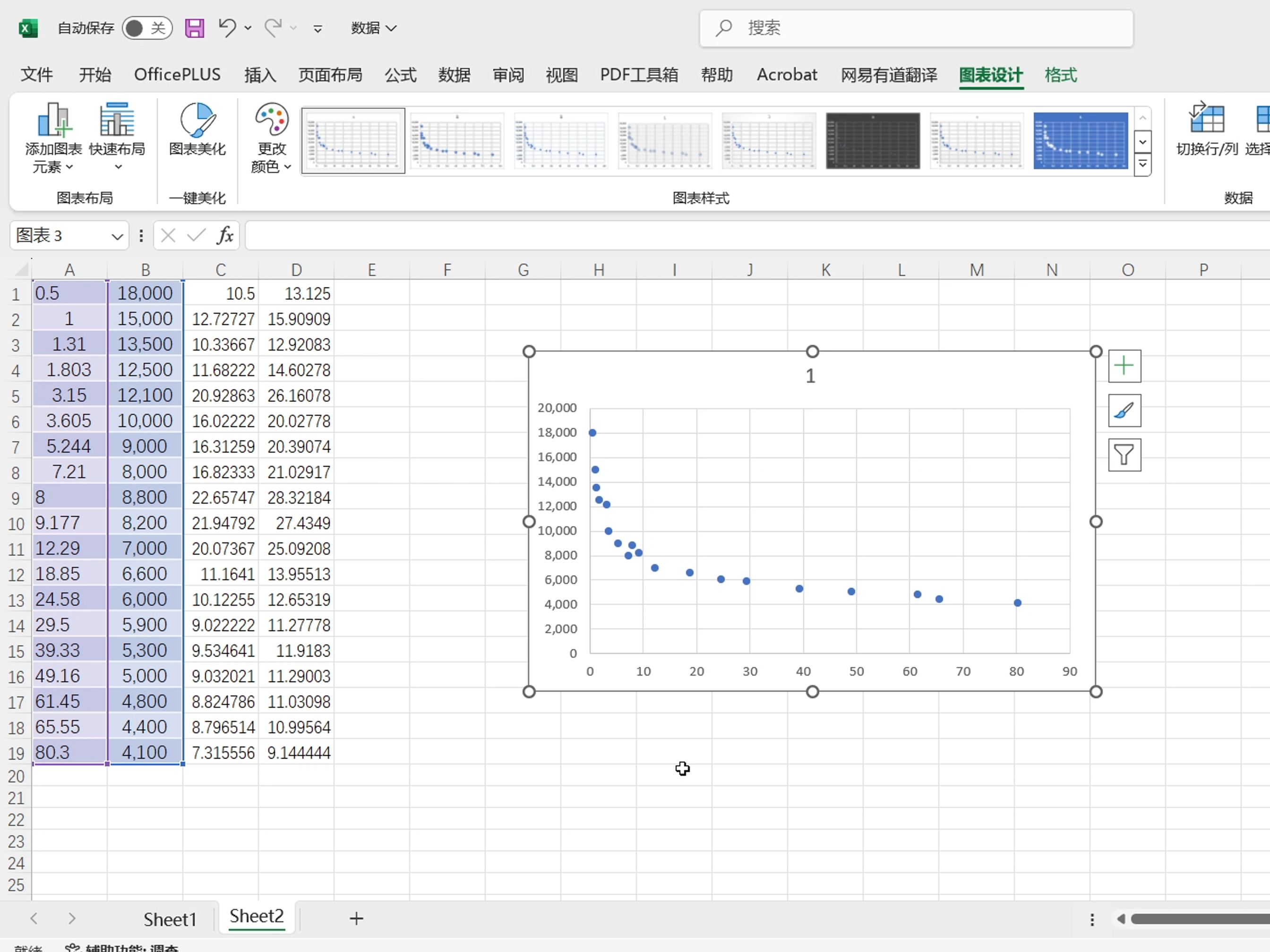Click the Chart Elements plus button
The width and height of the screenshot is (1270, 952).
(x=1124, y=366)
